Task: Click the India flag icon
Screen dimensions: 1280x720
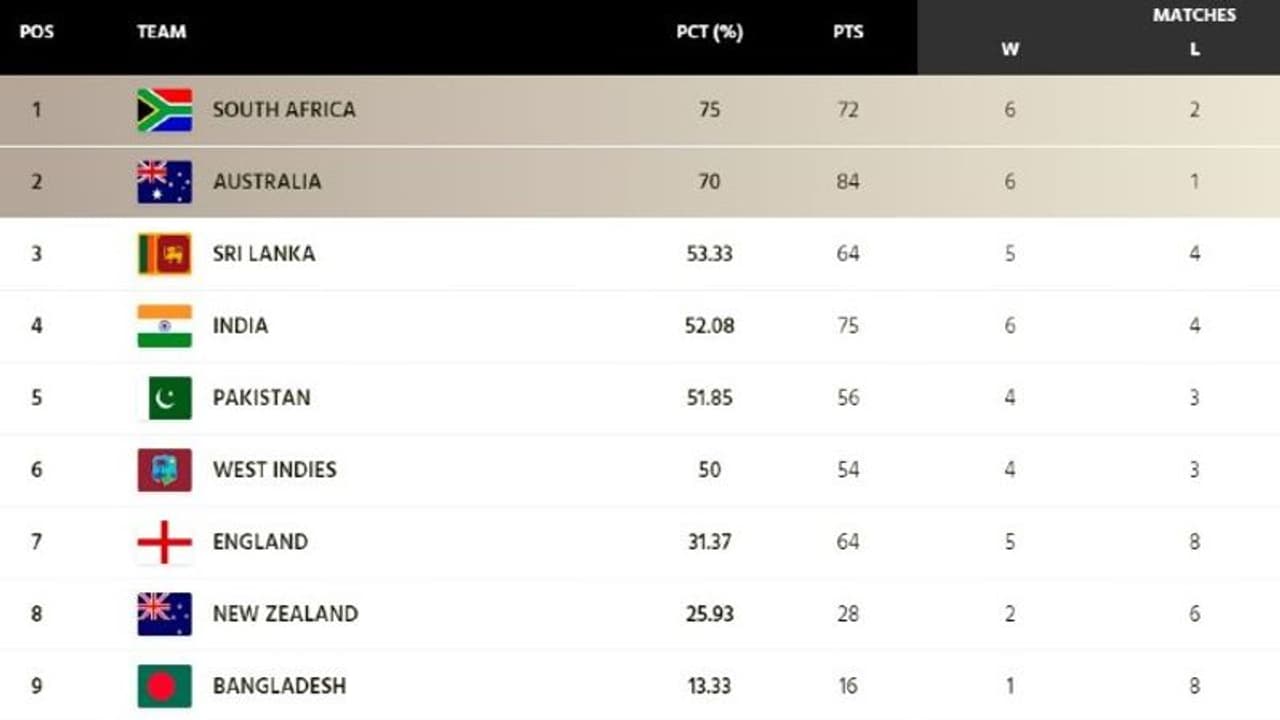Action: coord(164,326)
